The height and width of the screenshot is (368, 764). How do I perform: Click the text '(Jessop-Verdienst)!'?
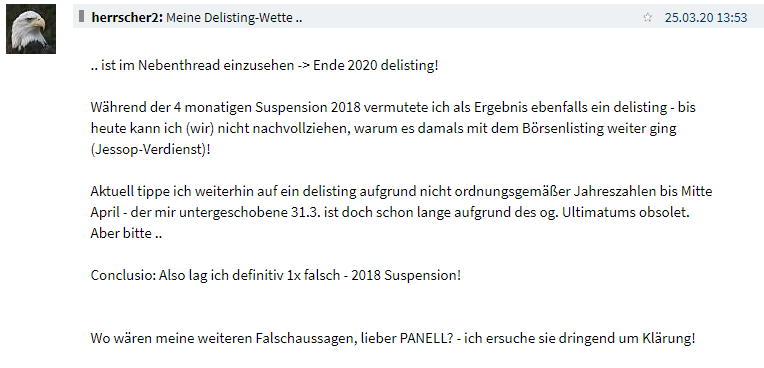(151, 150)
